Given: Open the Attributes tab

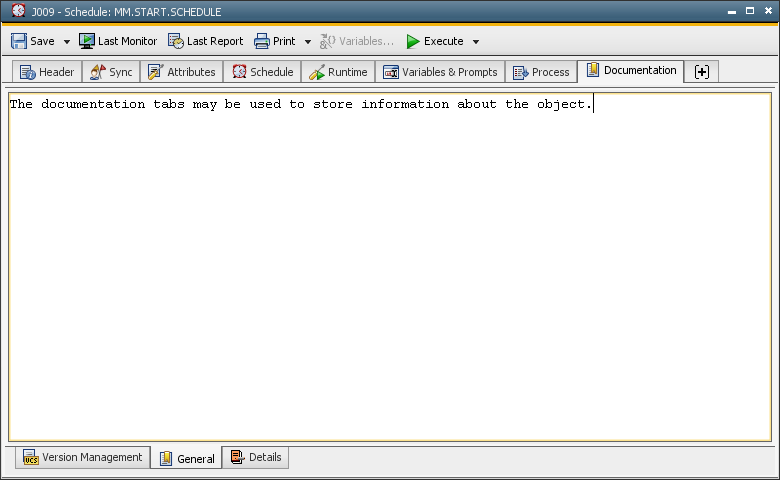Looking at the screenshot, I should (x=181, y=72).
